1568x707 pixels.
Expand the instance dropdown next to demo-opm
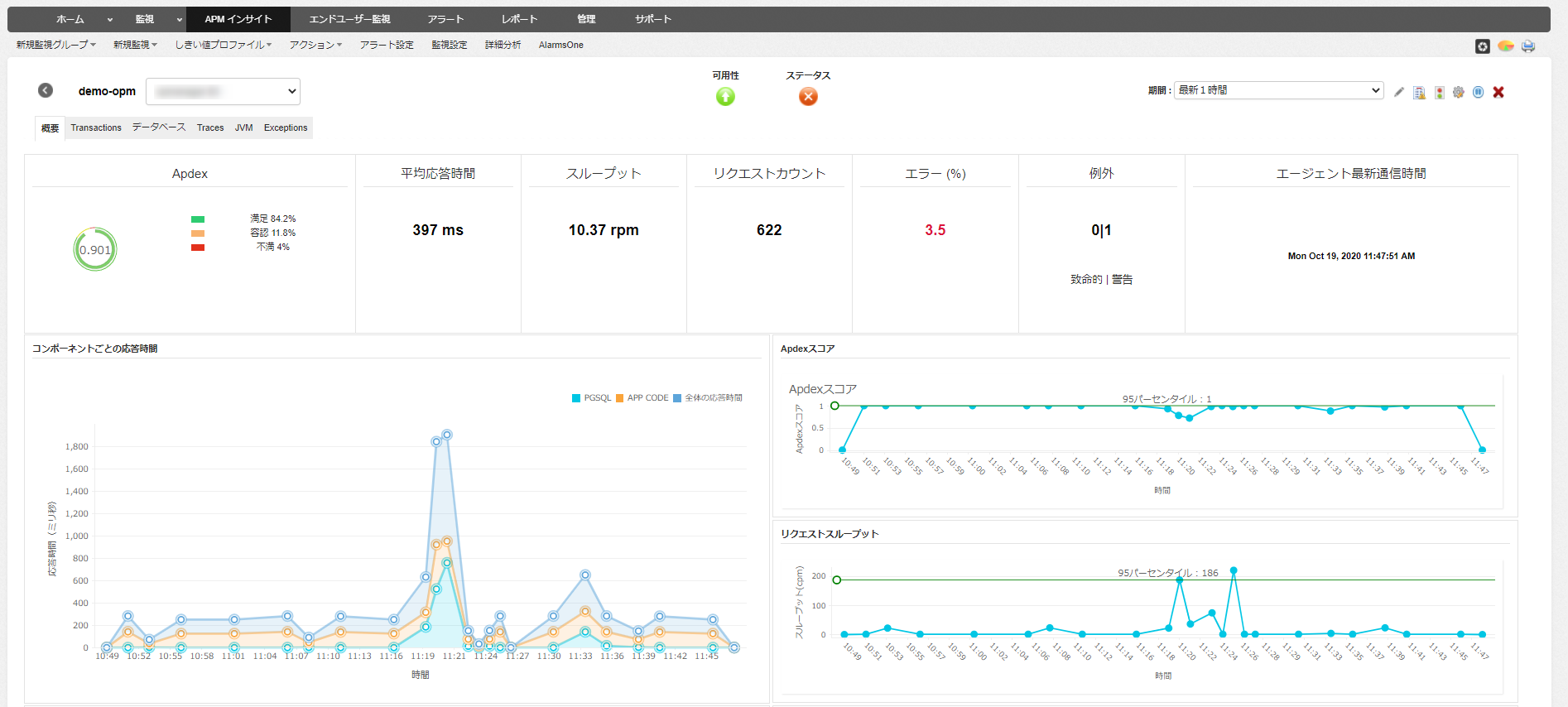(x=223, y=91)
